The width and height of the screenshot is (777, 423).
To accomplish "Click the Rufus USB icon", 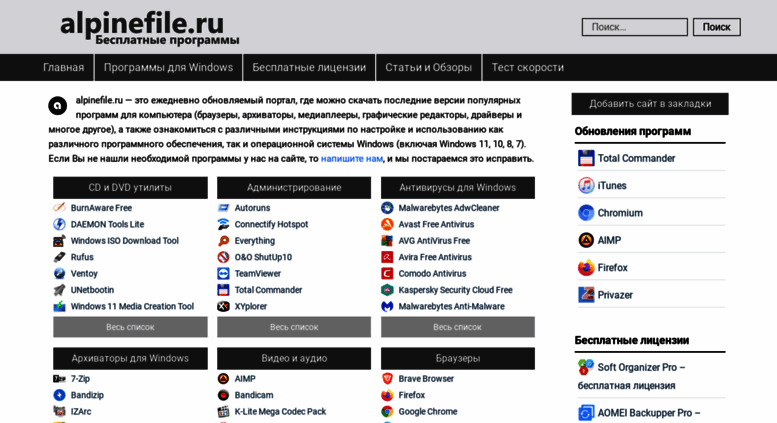I will 59,257.
